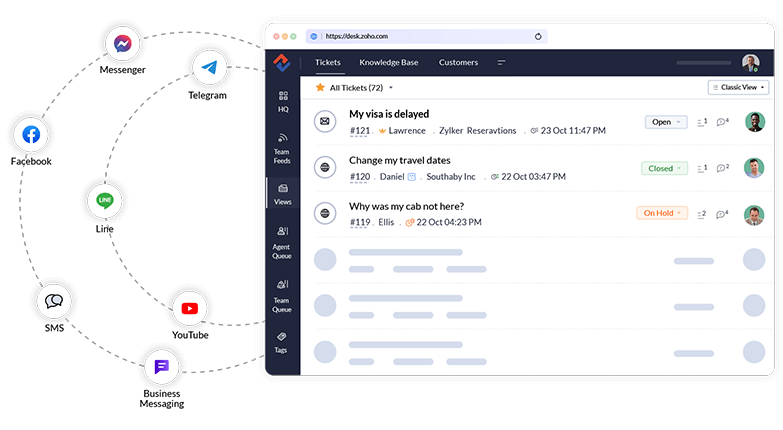
Task: Click contact name Lawrence
Action: click(407, 131)
